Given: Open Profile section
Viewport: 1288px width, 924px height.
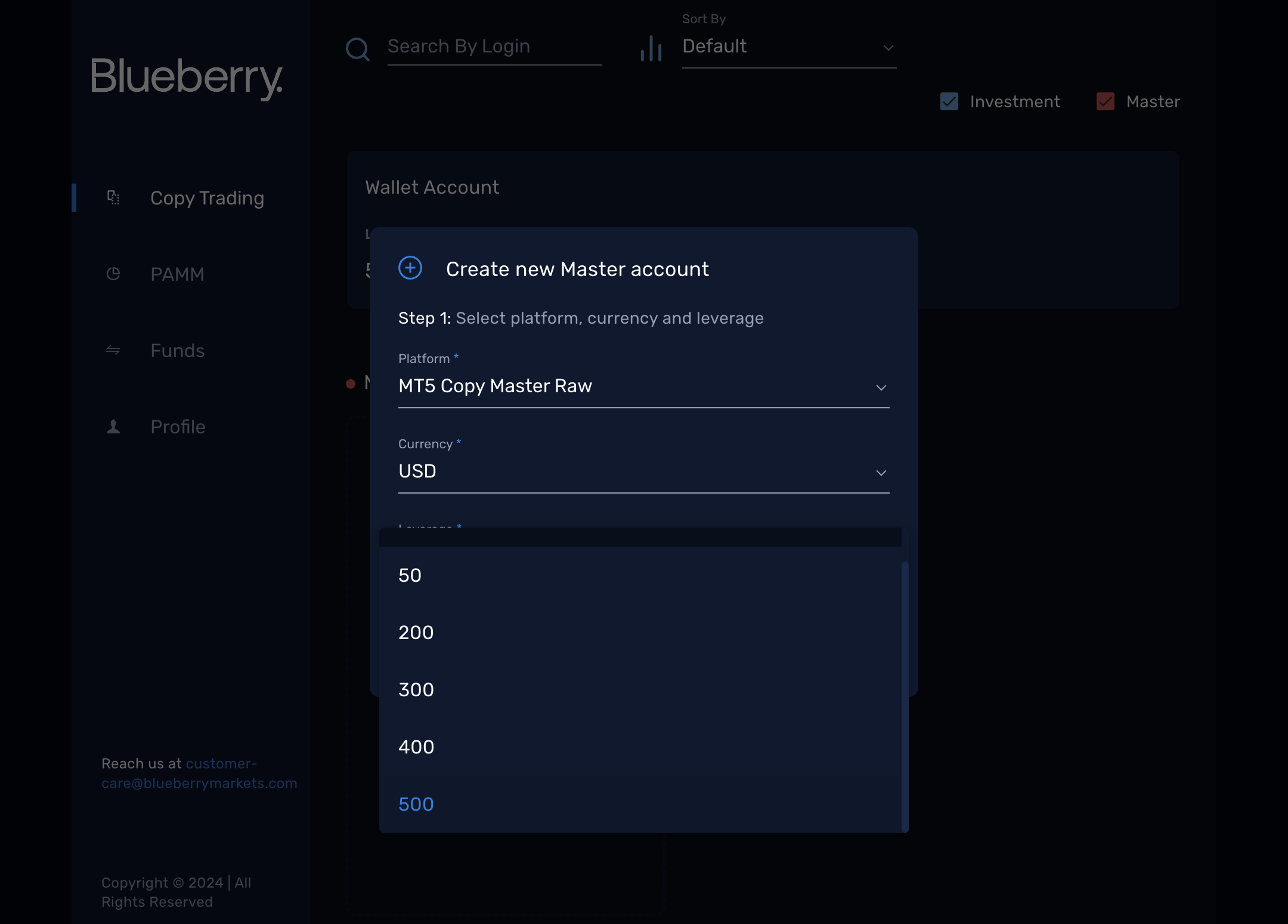Looking at the screenshot, I should point(178,427).
